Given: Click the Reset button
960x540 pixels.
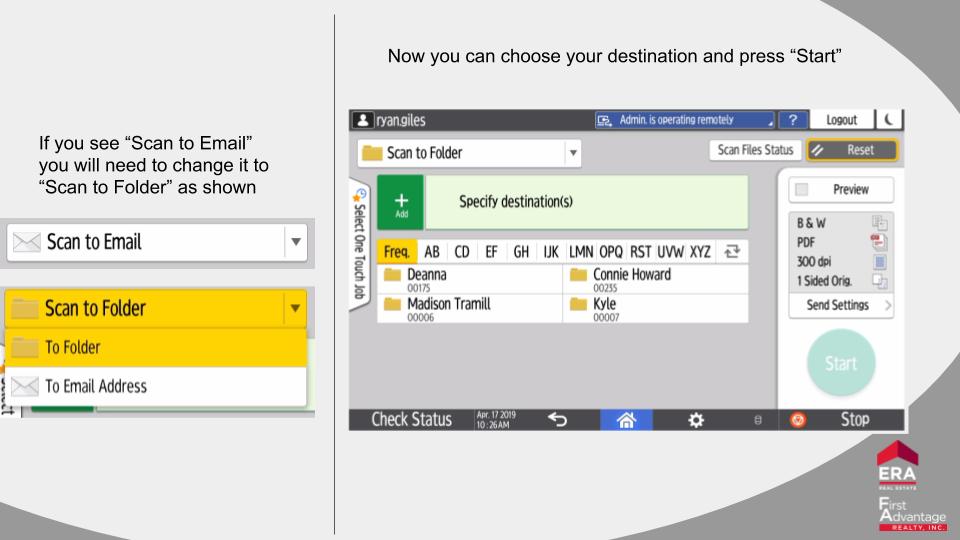Looking at the screenshot, I should pos(852,150).
